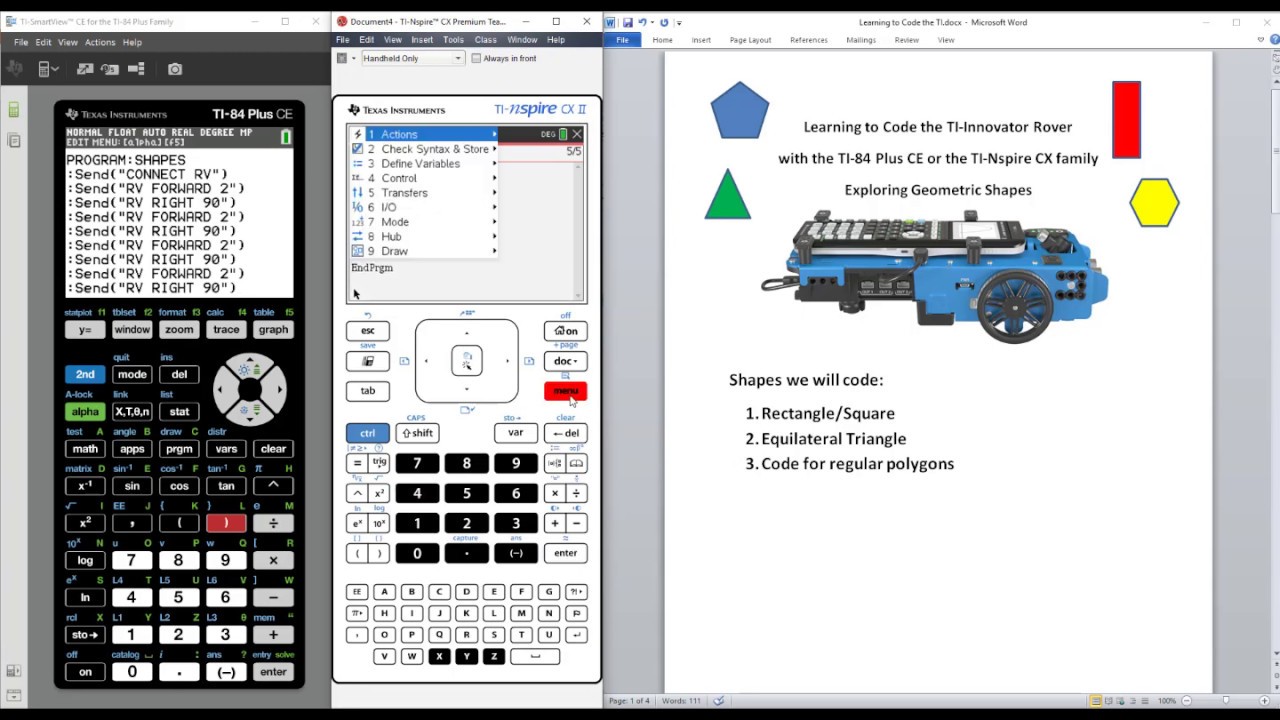
Task: Open the Tools menu in TI-Nspire window
Action: tap(453, 40)
